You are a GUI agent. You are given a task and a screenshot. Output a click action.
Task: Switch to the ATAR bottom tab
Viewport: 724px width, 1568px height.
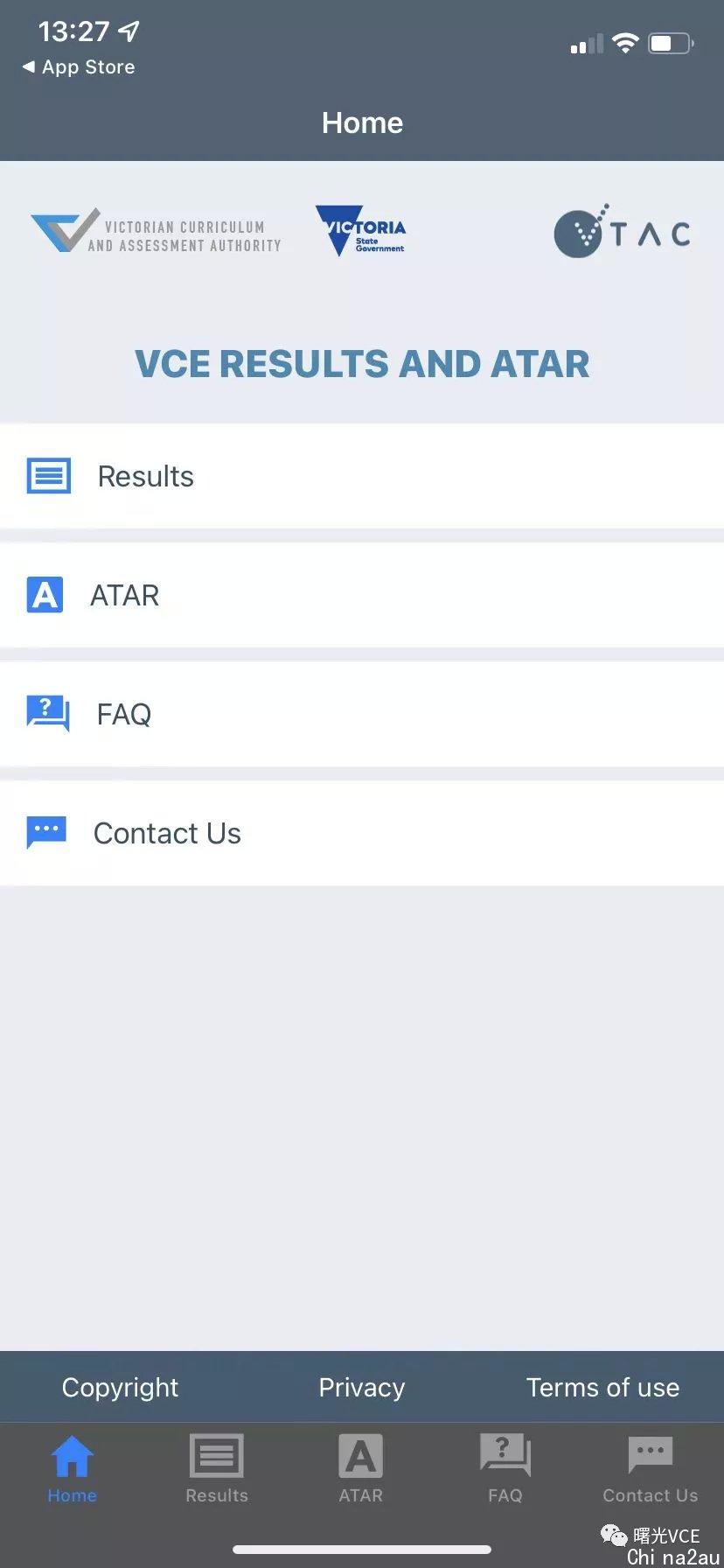click(x=361, y=1469)
